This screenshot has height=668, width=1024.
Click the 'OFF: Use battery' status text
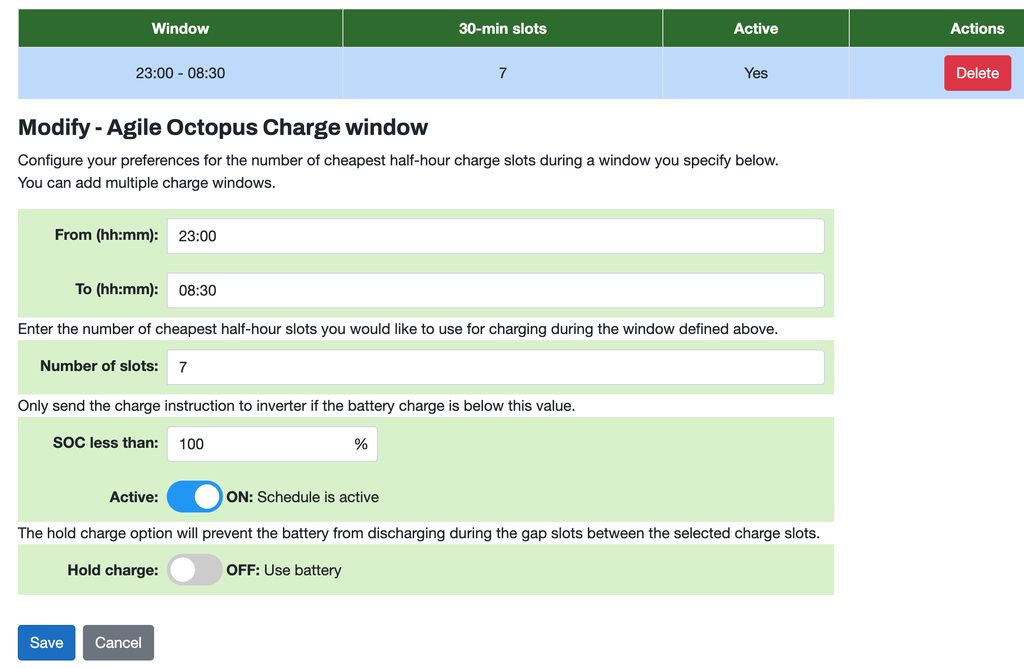(284, 570)
